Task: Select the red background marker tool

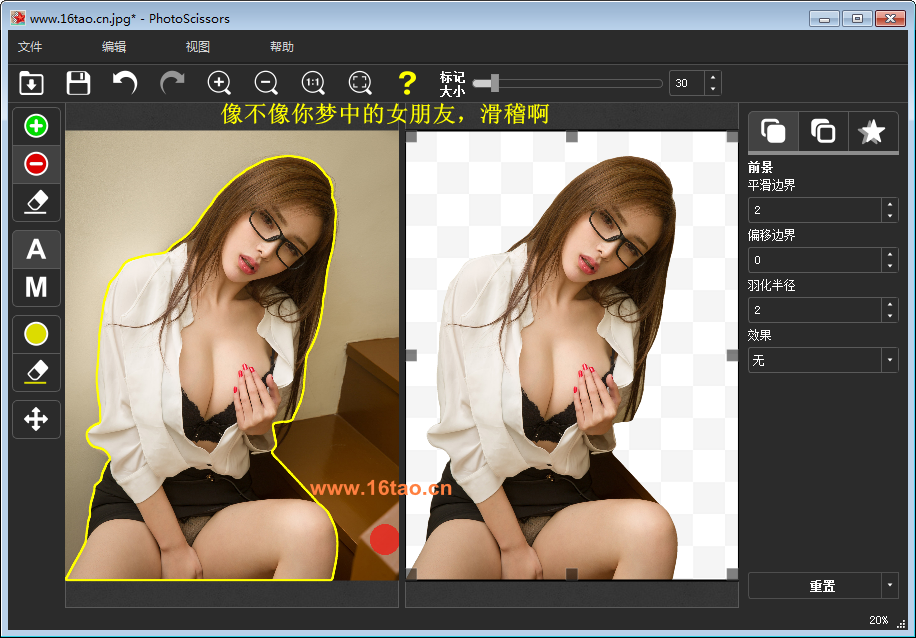Action: pos(36,163)
